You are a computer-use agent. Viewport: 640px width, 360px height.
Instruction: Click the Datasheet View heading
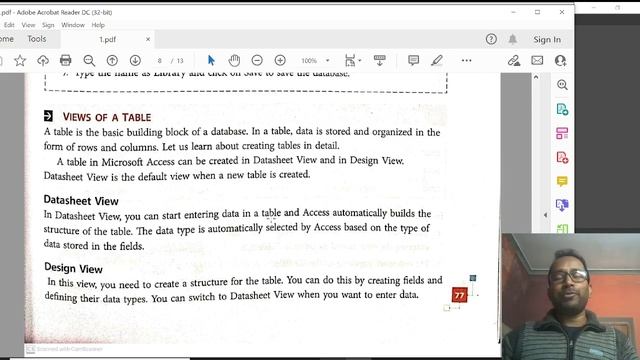click(x=81, y=200)
